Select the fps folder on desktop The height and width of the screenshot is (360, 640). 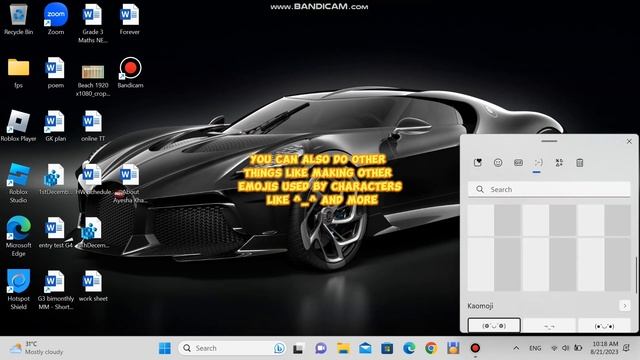(18, 73)
